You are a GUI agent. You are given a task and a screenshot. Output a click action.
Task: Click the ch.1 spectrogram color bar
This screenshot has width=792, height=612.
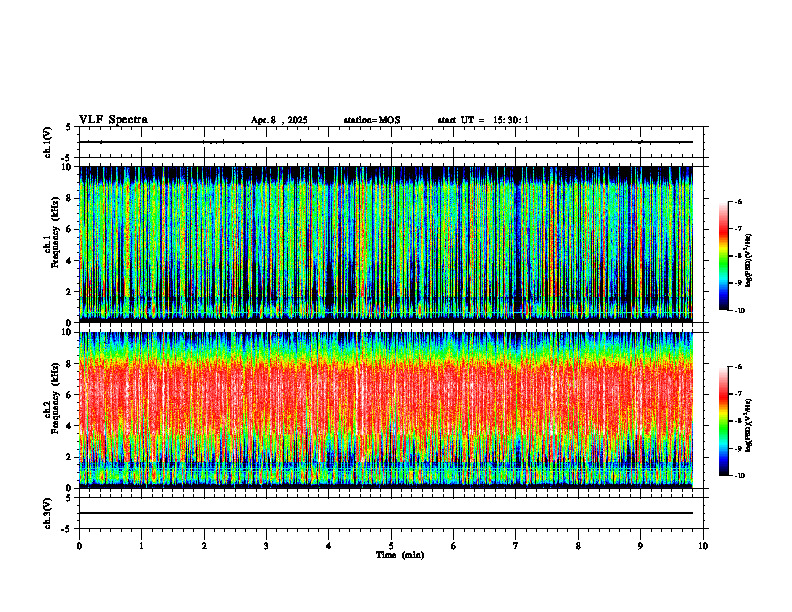click(723, 256)
